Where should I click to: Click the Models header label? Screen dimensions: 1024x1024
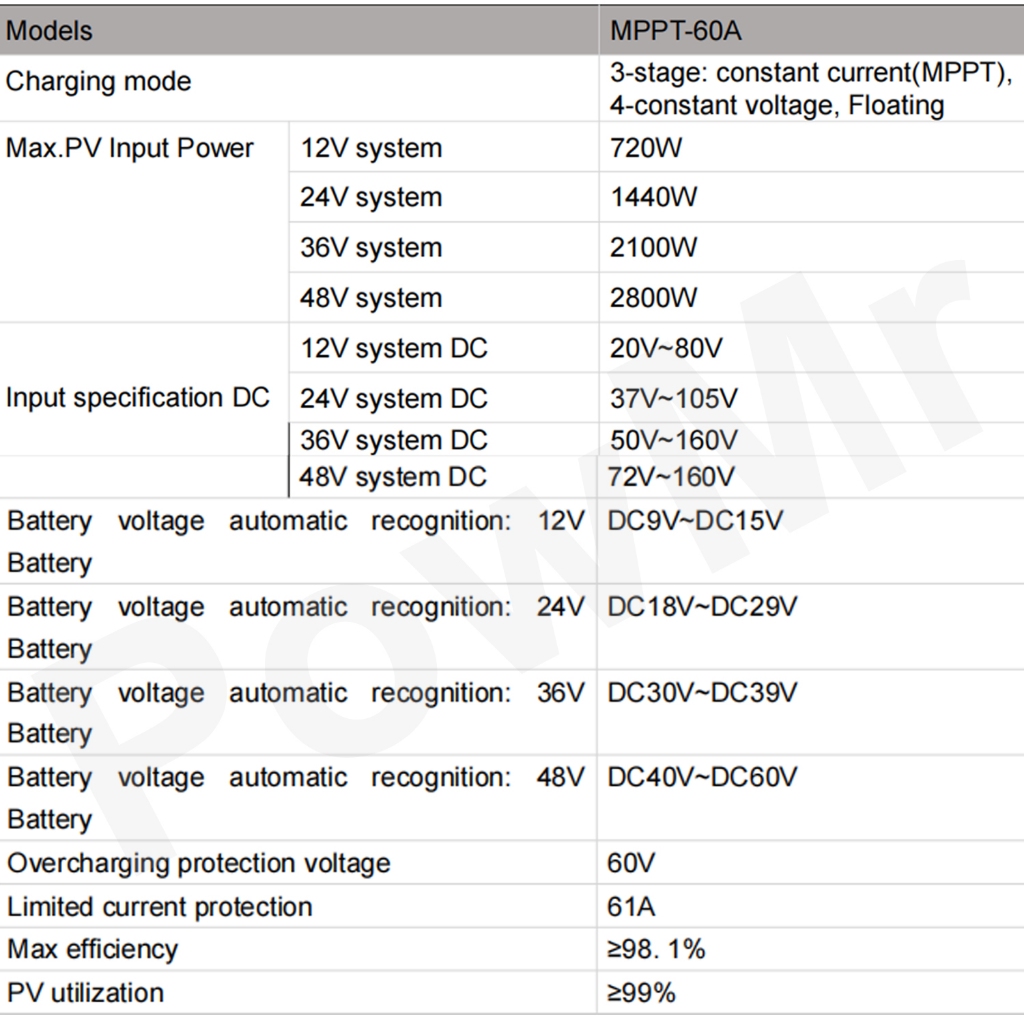[x=49, y=31]
